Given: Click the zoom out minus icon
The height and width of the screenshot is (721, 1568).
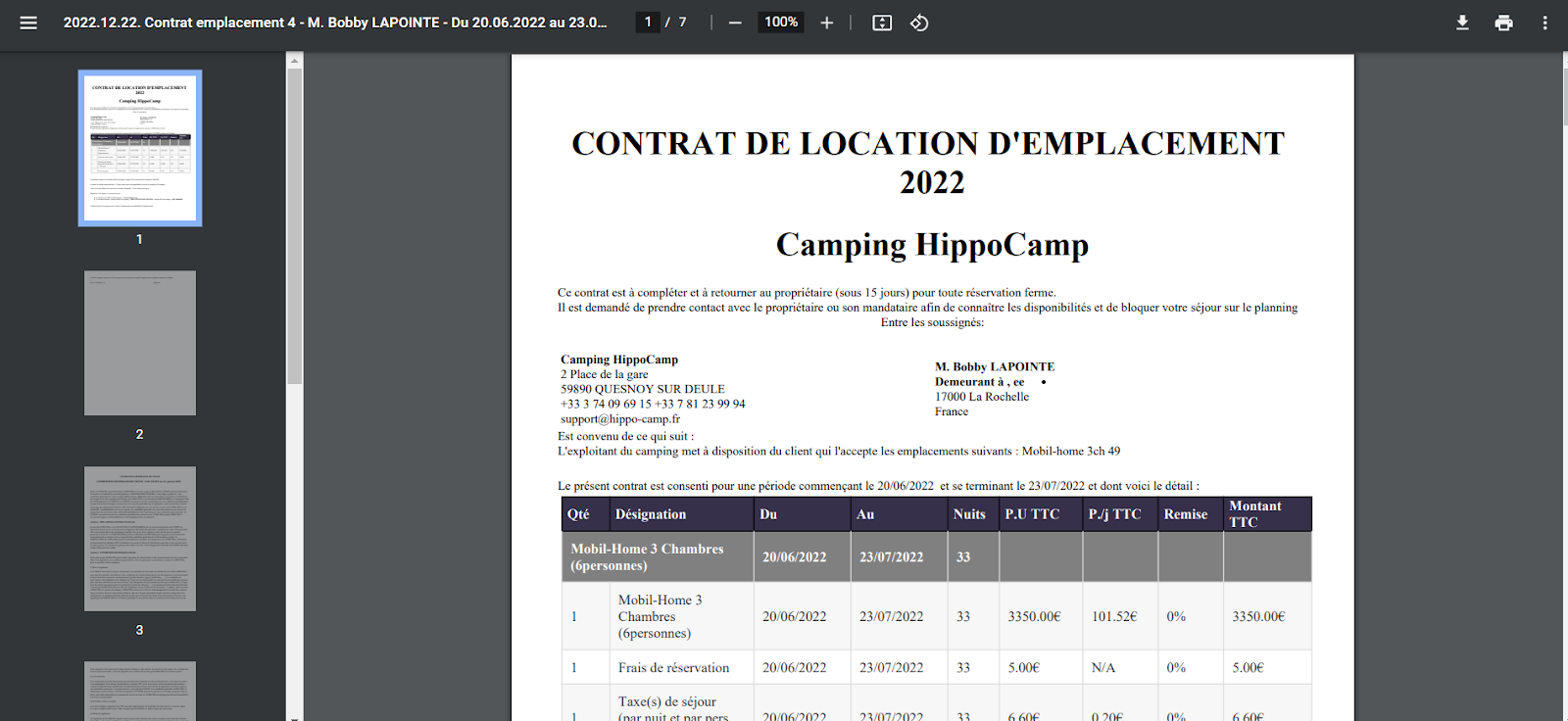Looking at the screenshot, I should coord(735,23).
